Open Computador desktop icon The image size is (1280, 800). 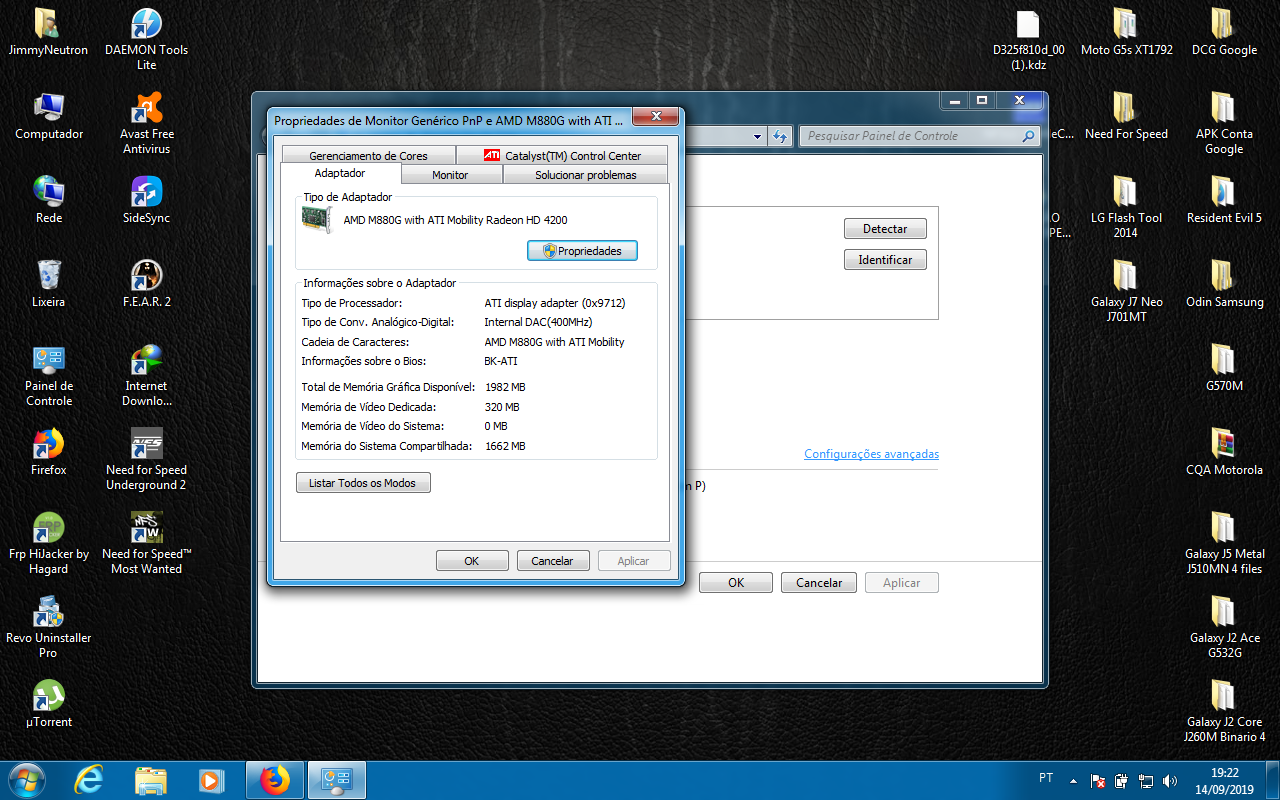tap(49, 116)
